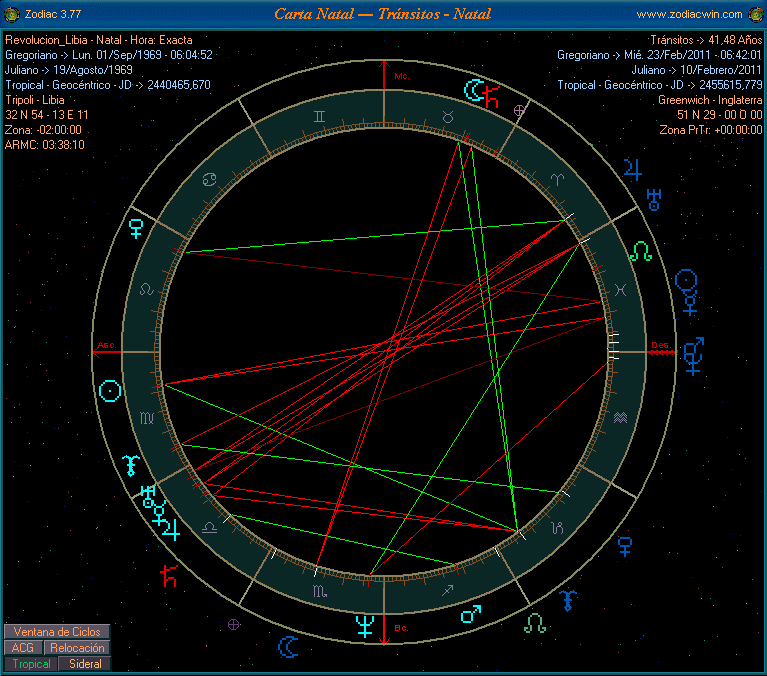Select the blue transit Venus glyph near Capricorn
Screen dimensions: 767x676
(x=625, y=546)
